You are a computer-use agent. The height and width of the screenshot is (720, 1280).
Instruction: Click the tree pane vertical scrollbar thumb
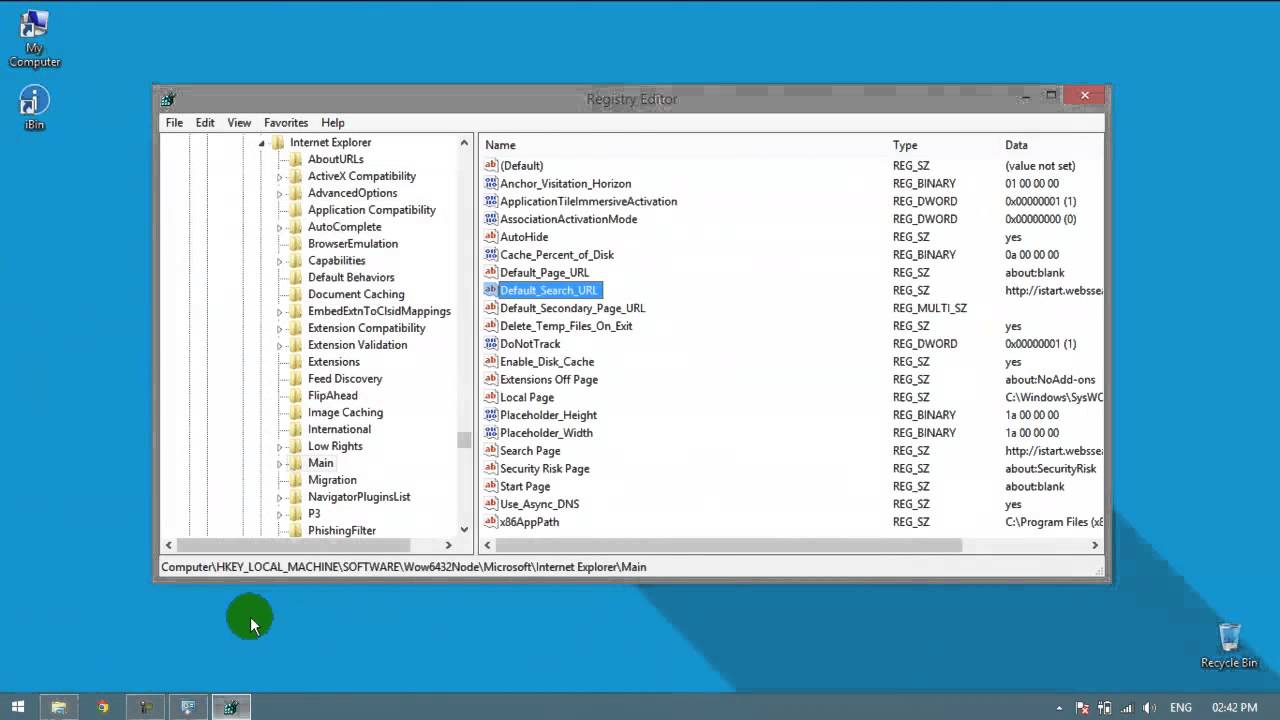click(464, 440)
